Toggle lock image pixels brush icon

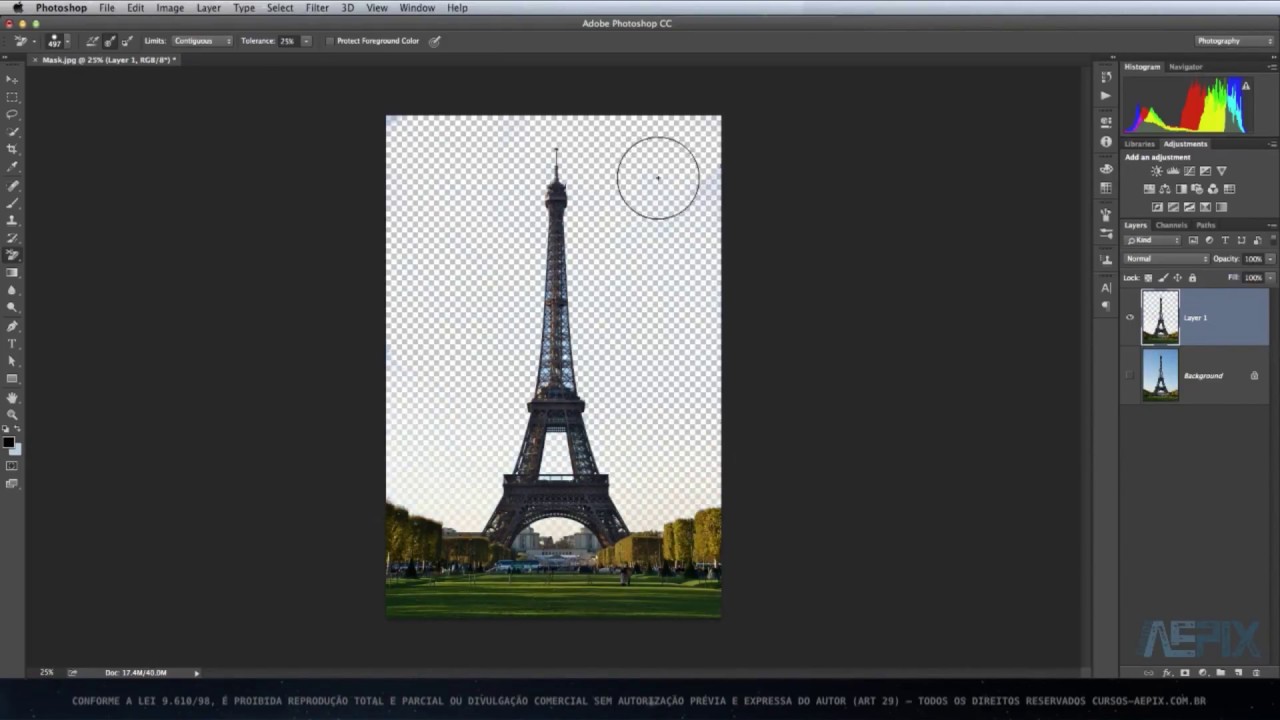pyautogui.click(x=1162, y=278)
